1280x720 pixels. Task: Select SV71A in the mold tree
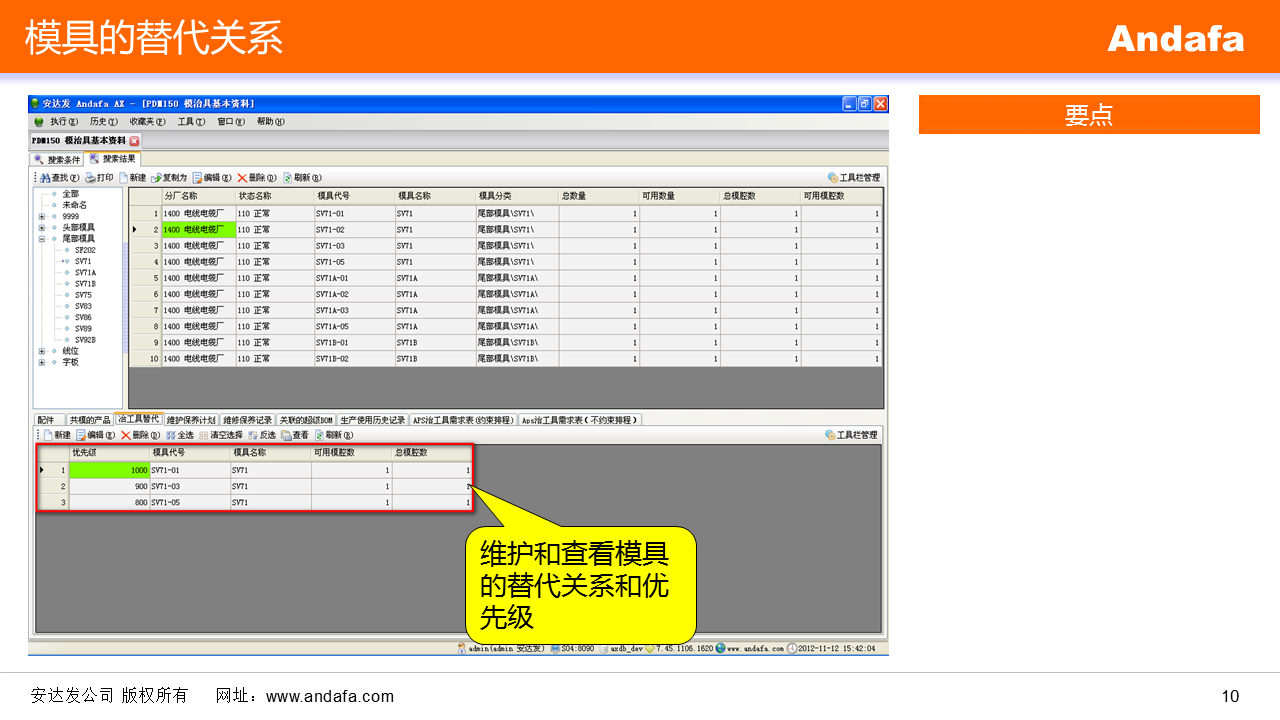click(85, 272)
